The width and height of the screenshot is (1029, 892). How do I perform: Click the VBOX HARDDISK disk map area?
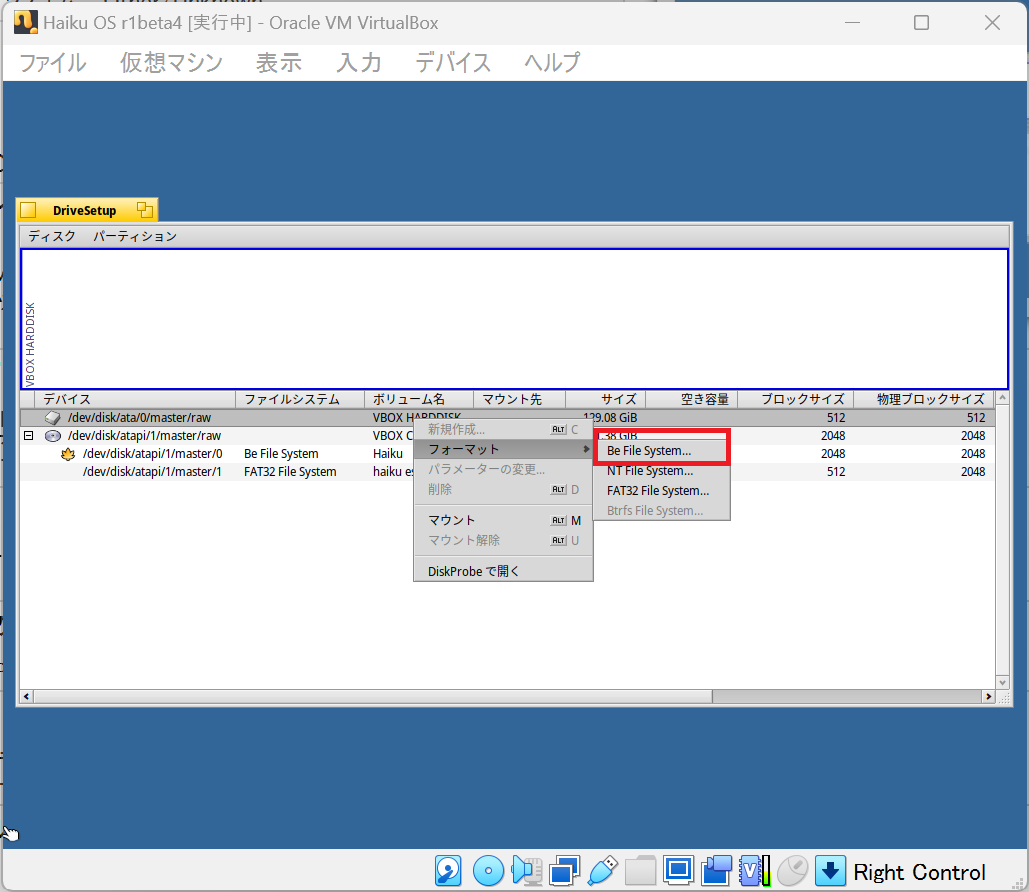tap(514, 319)
